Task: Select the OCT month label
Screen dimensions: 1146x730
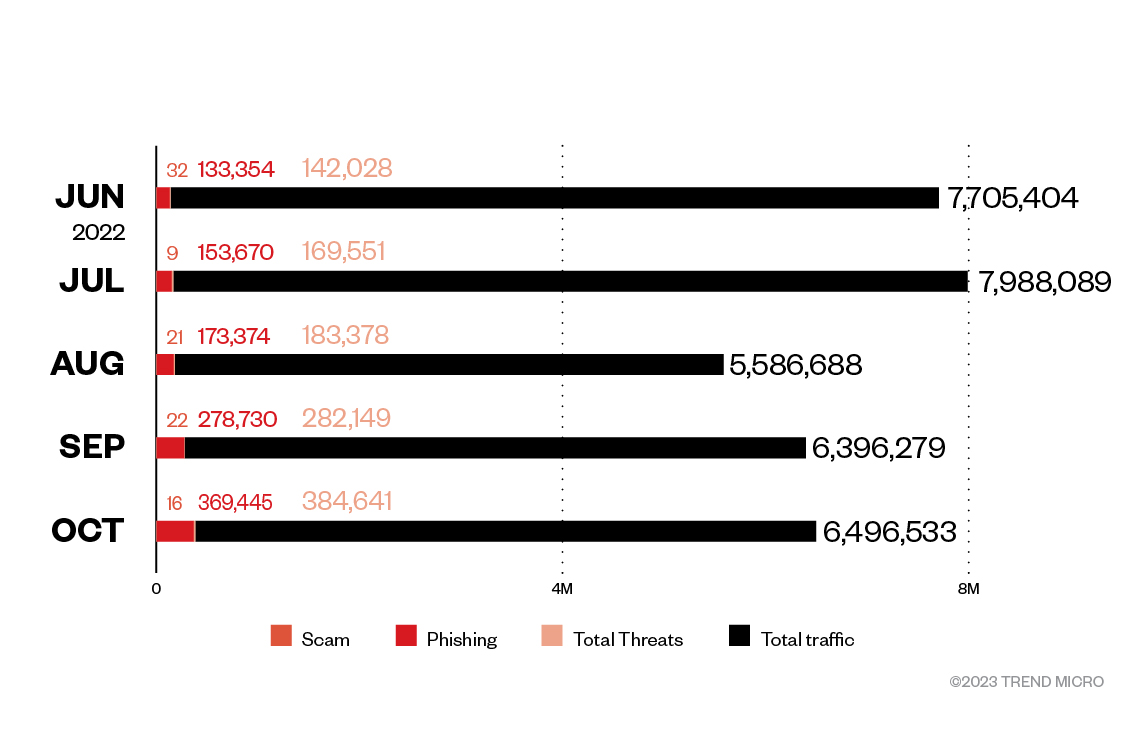Action: [88, 530]
